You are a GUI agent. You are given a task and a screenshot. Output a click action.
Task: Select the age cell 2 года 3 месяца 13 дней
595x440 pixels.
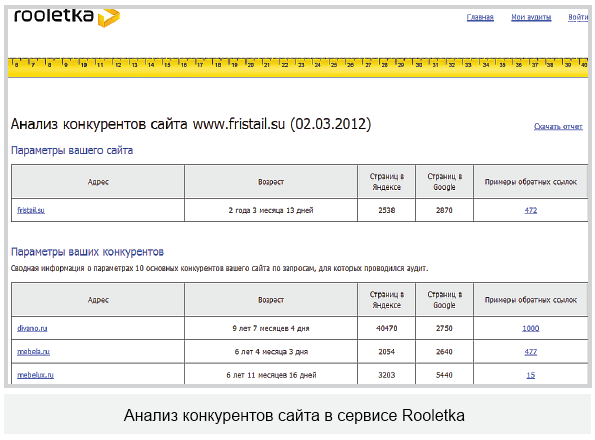(271, 210)
